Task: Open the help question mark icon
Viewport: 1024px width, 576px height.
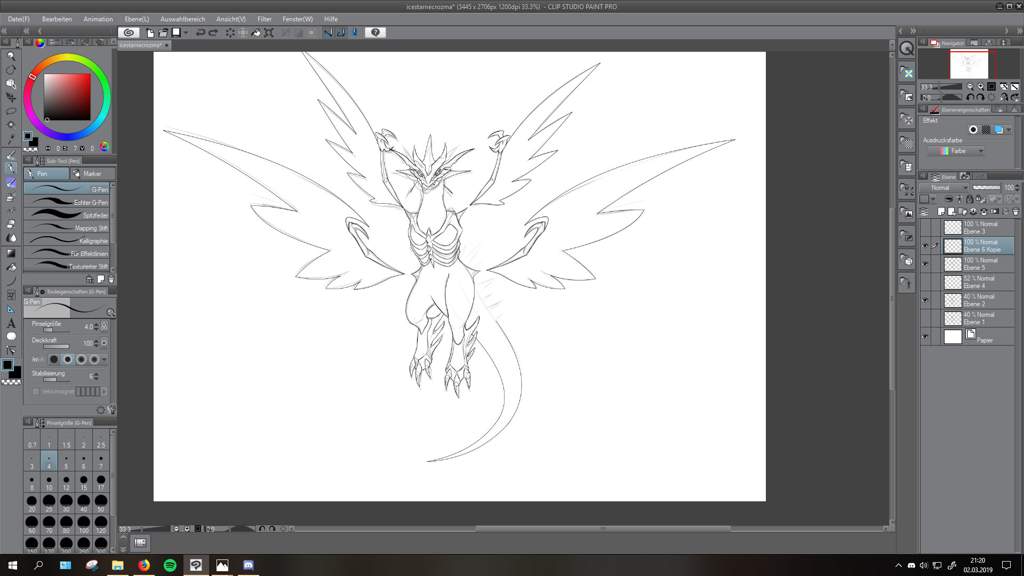Action: pos(376,32)
